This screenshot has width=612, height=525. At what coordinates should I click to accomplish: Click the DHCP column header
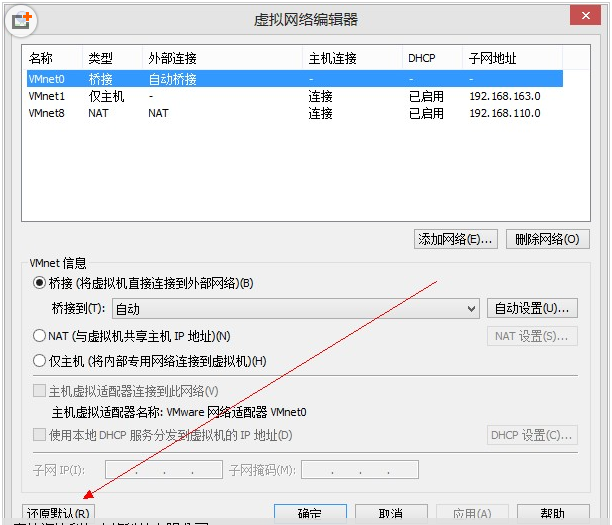click(421, 59)
